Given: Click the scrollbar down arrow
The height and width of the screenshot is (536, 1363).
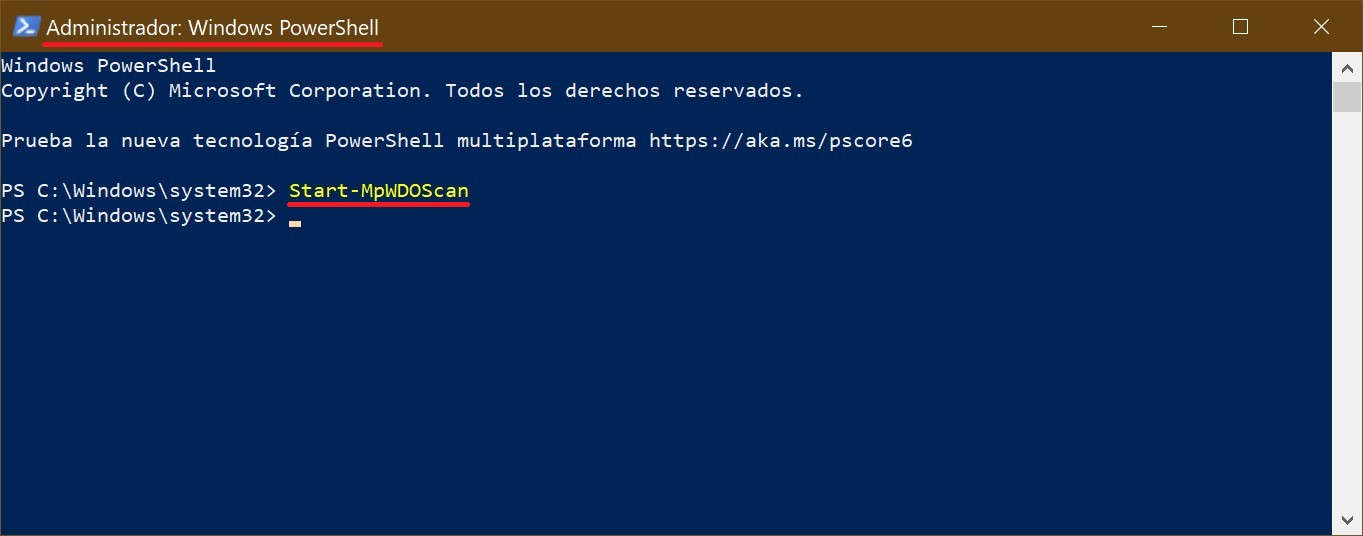Looking at the screenshot, I should click(1347, 520).
